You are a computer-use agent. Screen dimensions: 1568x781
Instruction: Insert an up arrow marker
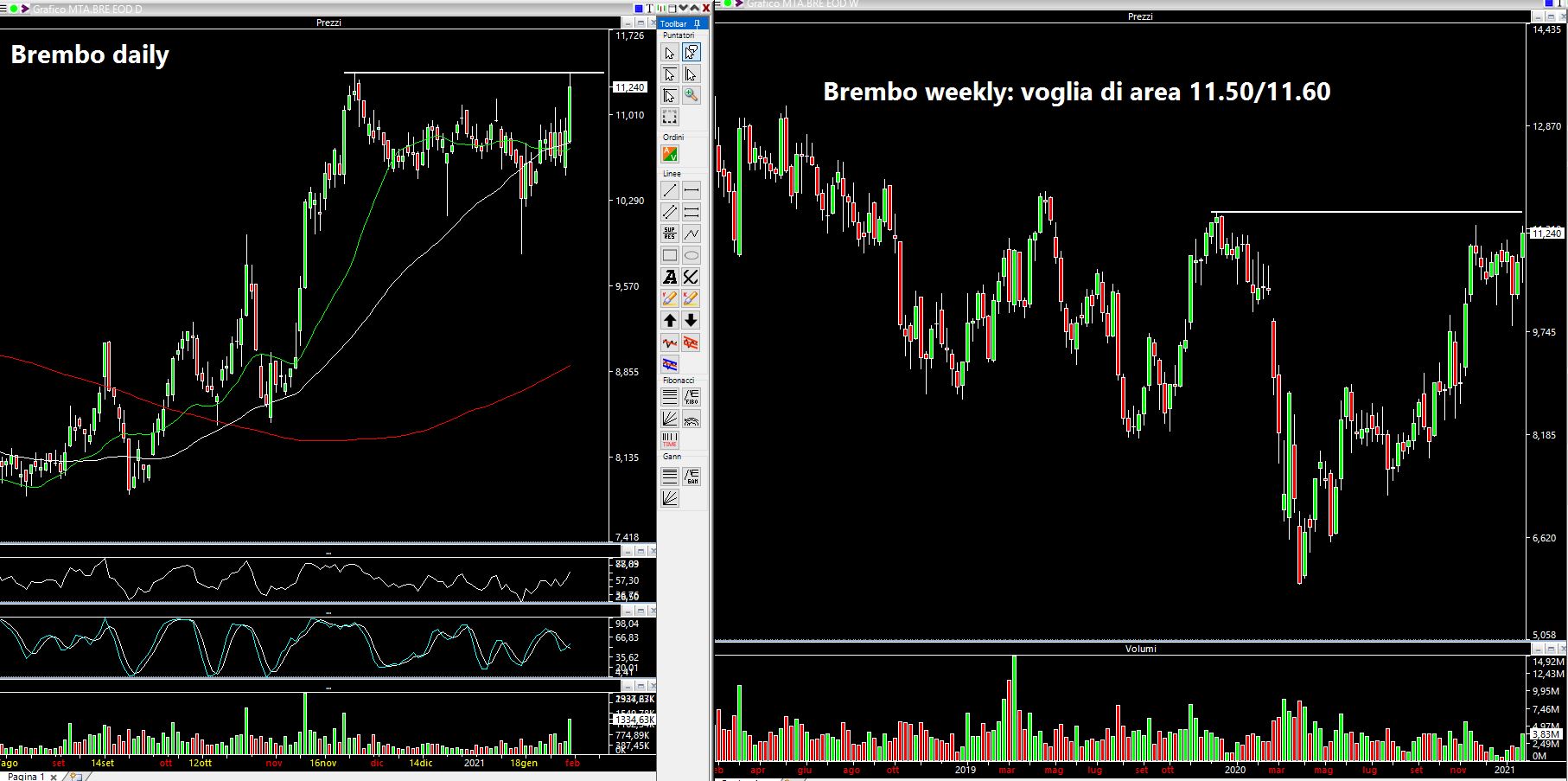tap(669, 321)
